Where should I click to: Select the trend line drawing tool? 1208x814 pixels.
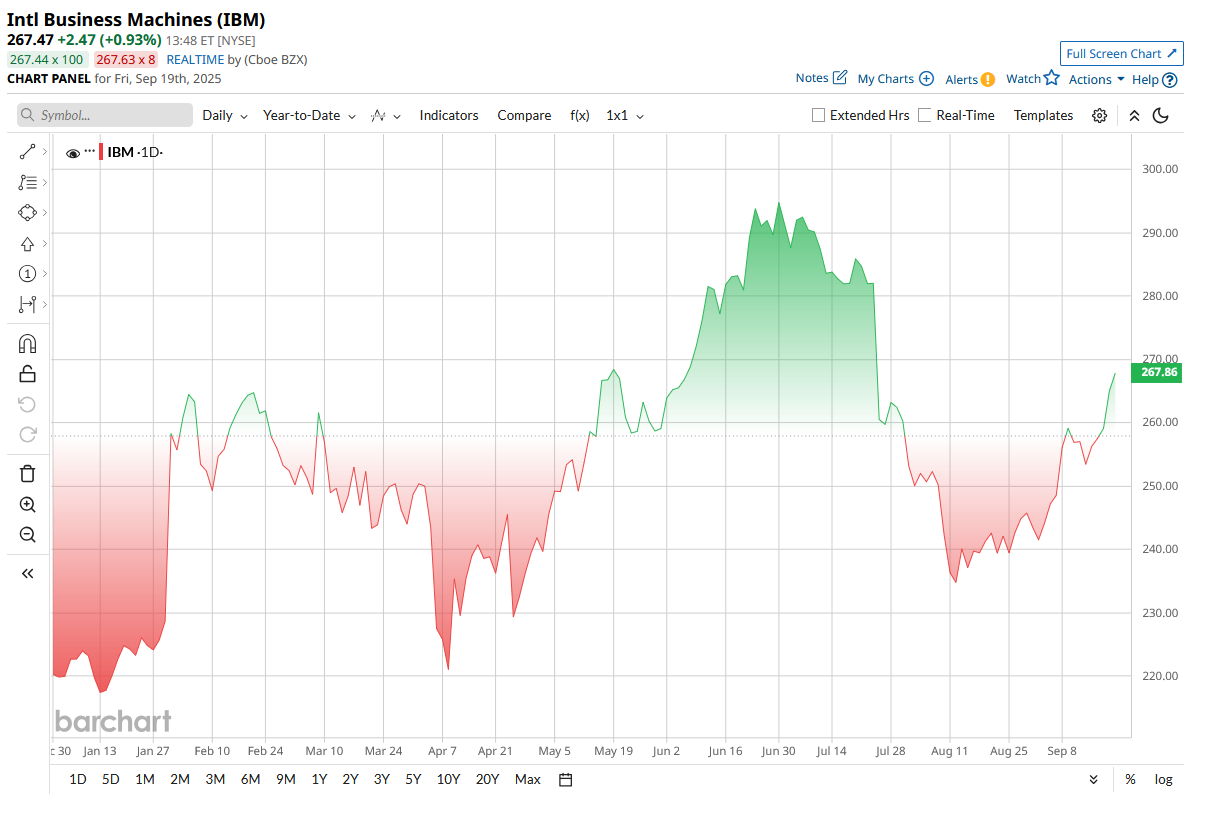27,152
